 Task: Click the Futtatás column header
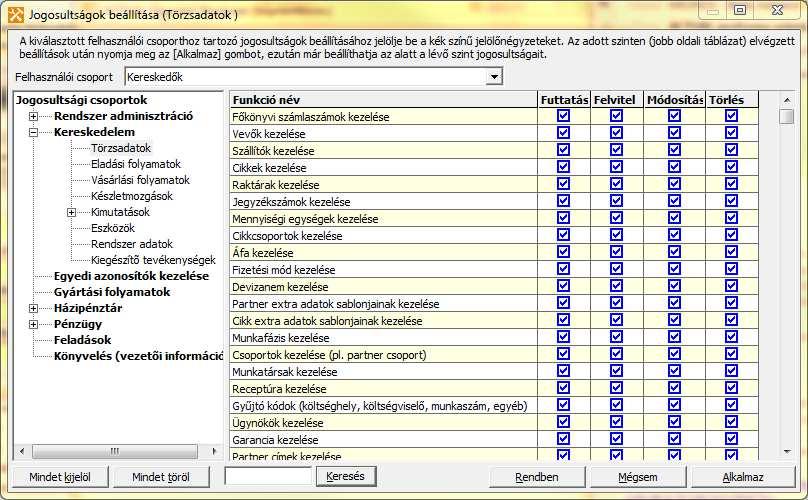click(564, 99)
